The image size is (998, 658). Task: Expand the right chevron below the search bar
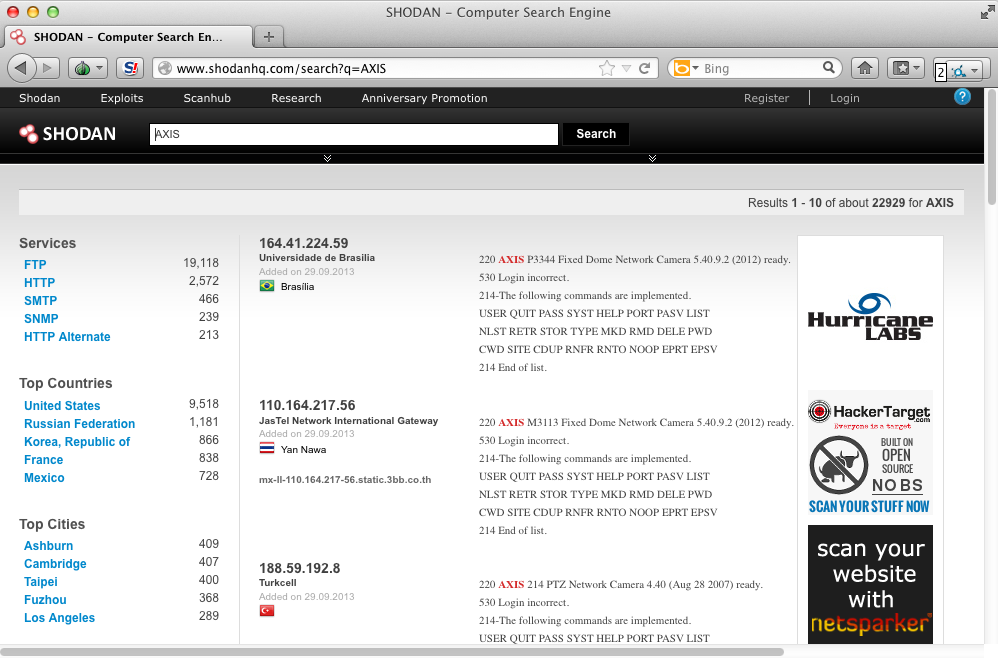click(652, 158)
